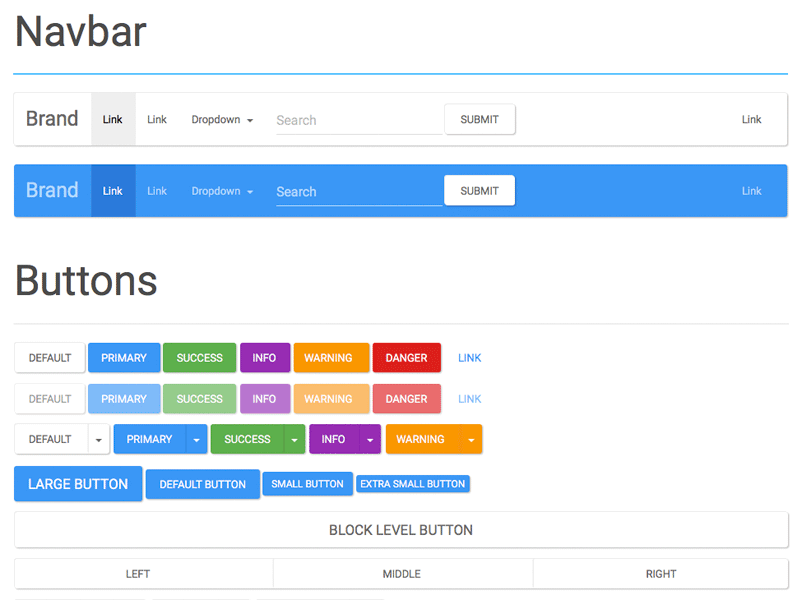Screen dimensions: 800x600
Task: Expand Dropdown menu in the white navbar
Action: [222, 119]
